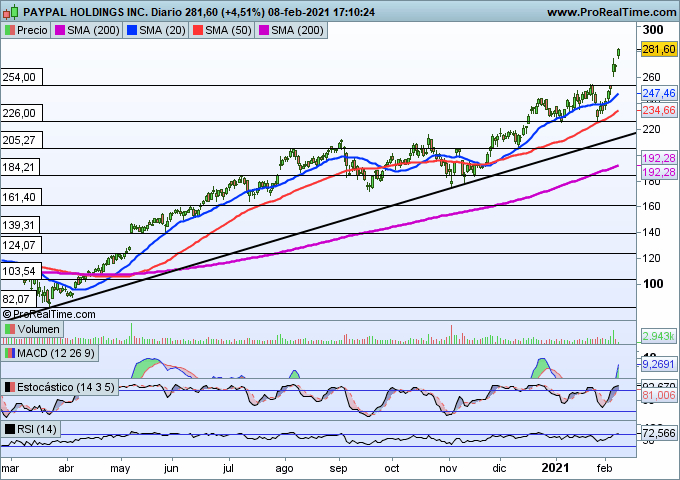Click the jul month on time axis
This screenshot has height=480, width=680.
(x=228, y=469)
